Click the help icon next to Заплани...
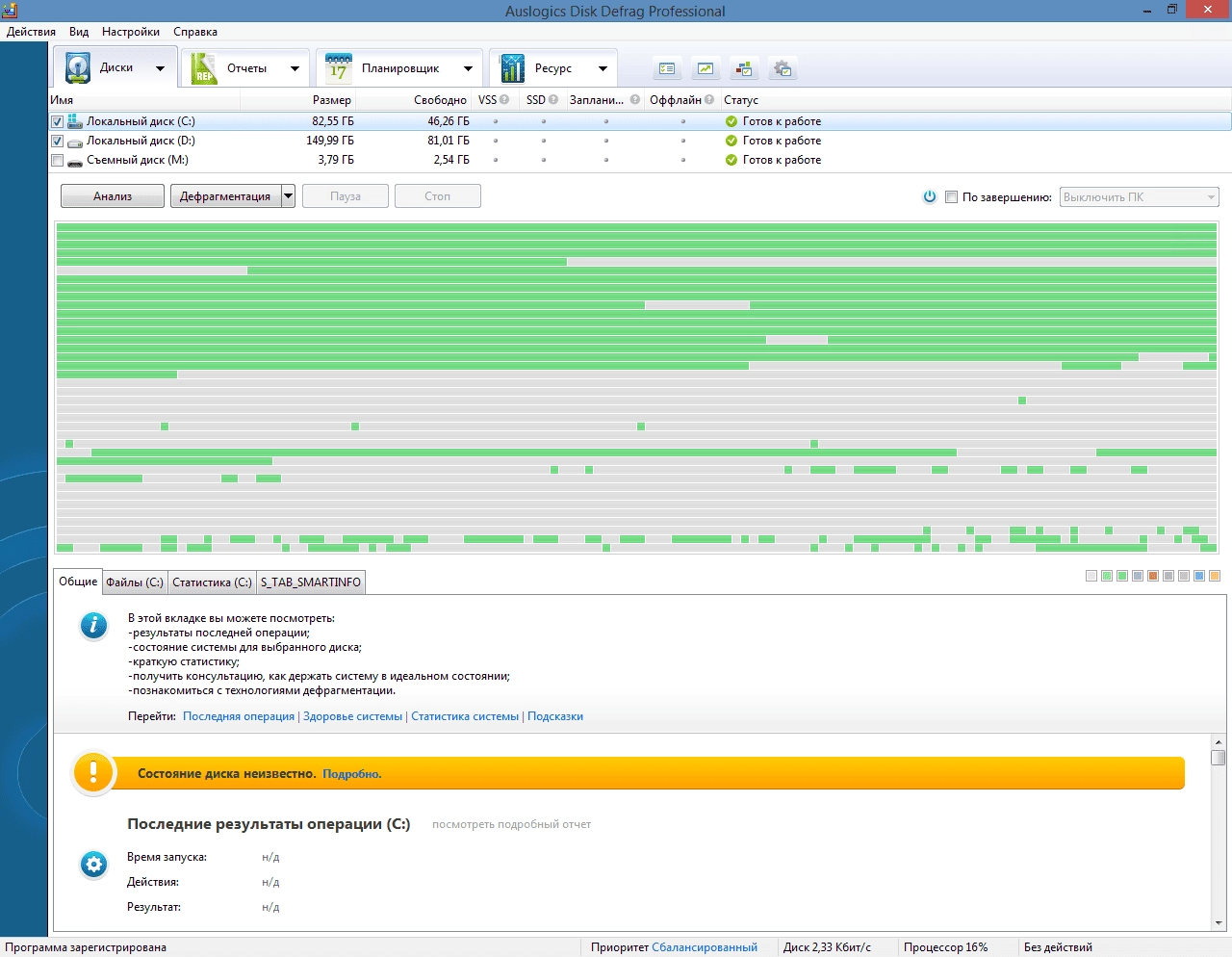The height and width of the screenshot is (957, 1232). coord(635,99)
